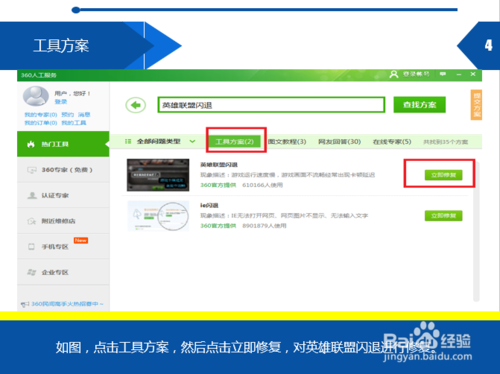Screen dimensions: 500x374
Task: Click the feedback message icon in the title bar
Action: [443, 74]
